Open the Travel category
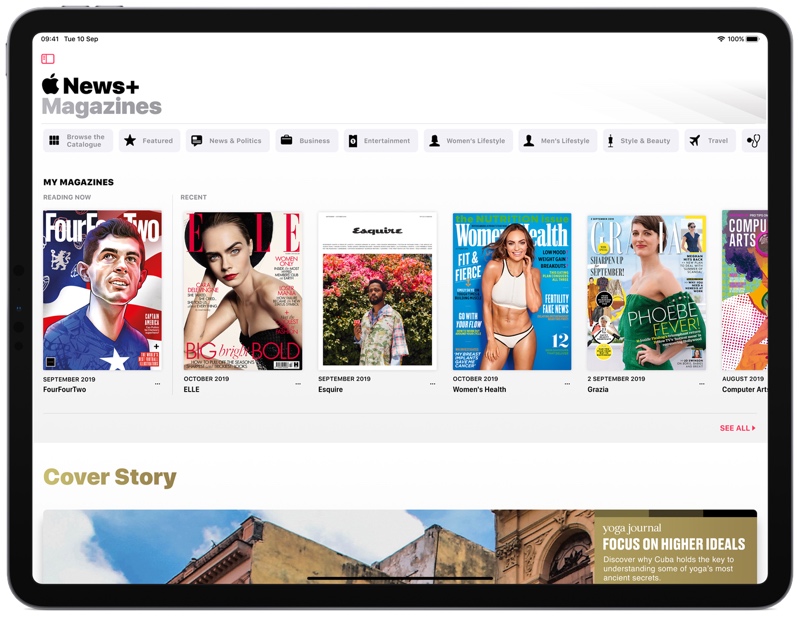The width and height of the screenshot is (800, 618). pos(710,140)
